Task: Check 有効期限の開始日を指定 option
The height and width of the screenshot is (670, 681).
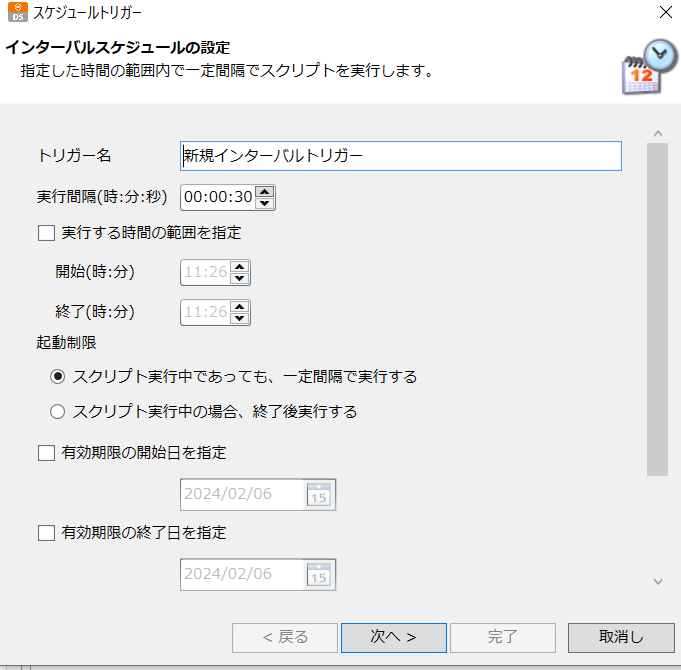Action: coord(46,452)
